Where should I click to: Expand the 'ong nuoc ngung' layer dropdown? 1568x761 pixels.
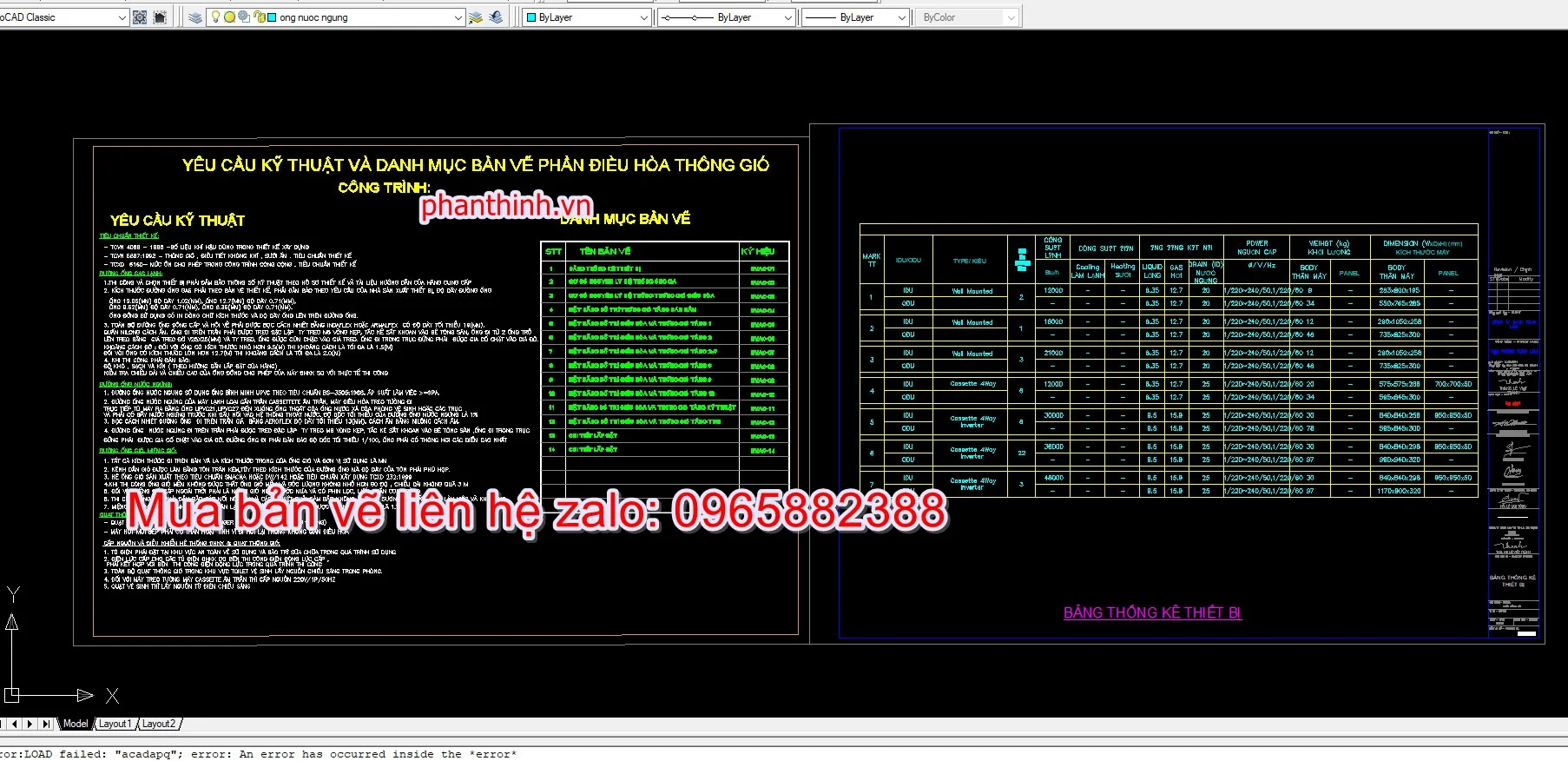(x=458, y=17)
